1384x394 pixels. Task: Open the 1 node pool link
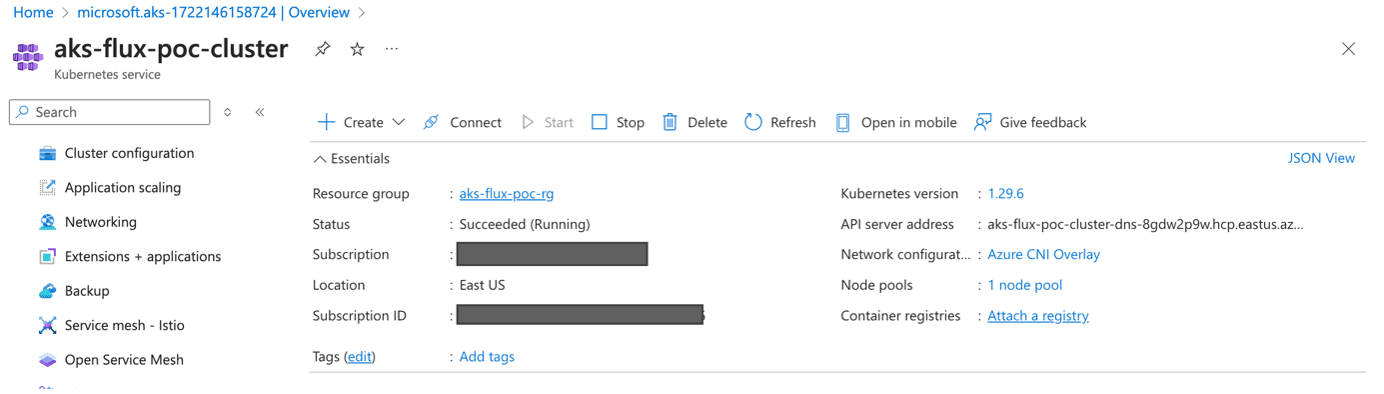[1025, 285]
